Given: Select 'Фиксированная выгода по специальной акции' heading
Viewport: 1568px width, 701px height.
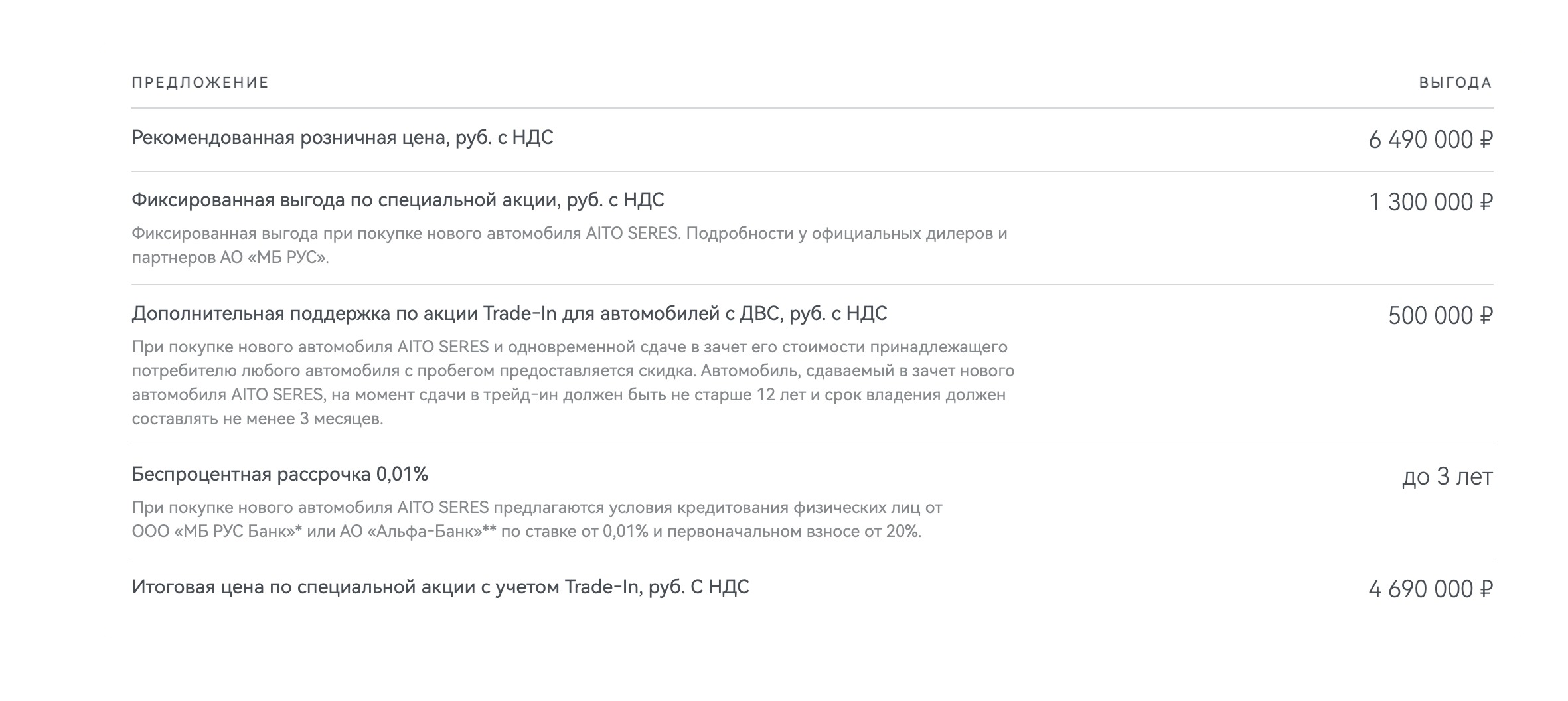Looking at the screenshot, I should (398, 200).
